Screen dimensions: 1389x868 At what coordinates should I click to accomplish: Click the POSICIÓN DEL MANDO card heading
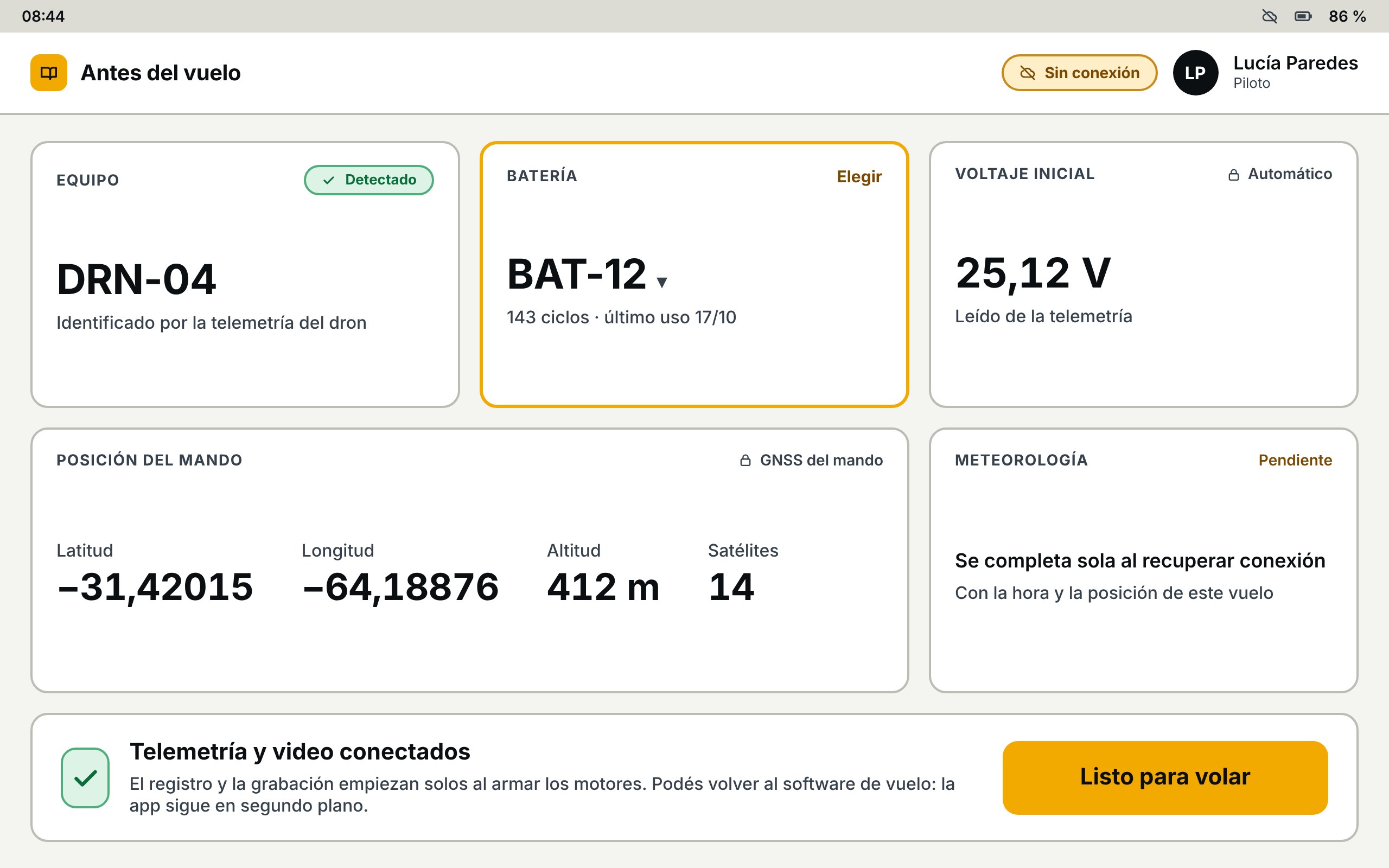(149, 460)
